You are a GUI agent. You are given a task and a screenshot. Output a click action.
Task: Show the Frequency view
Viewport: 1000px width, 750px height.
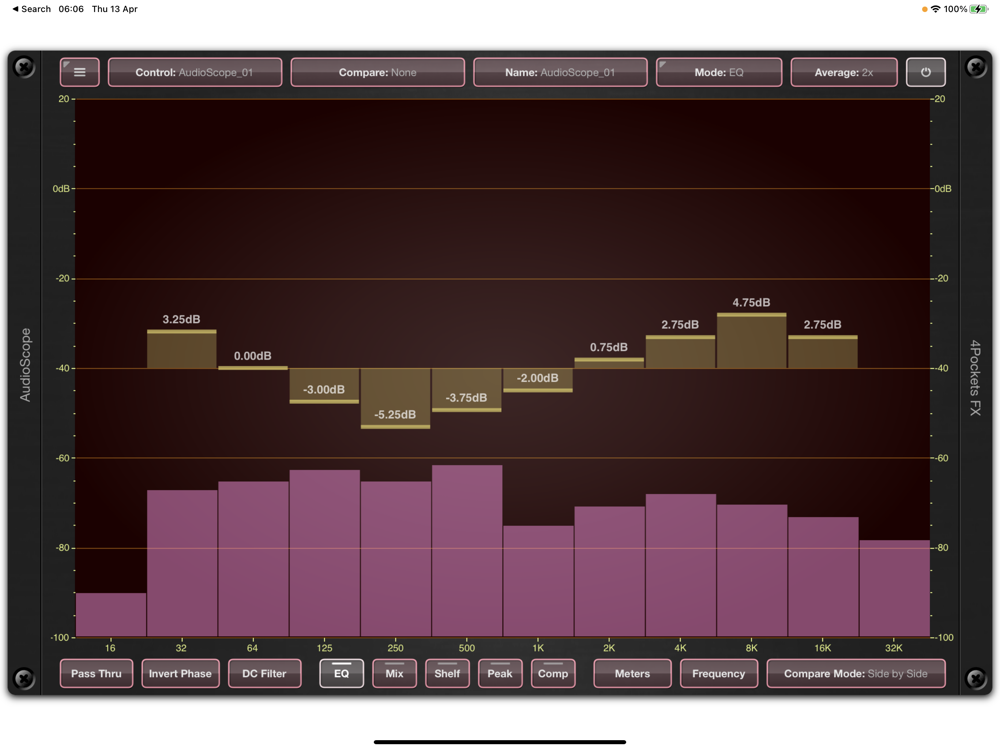tap(719, 673)
